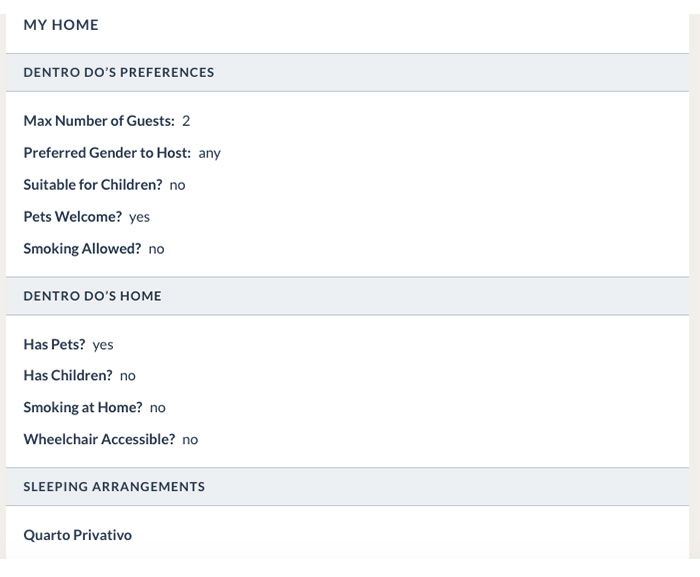The height and width of the screenshot is (577, 700).
Task: Select the DENTRO DO'S PREFERENCES section header
Action: coord(347,72)
